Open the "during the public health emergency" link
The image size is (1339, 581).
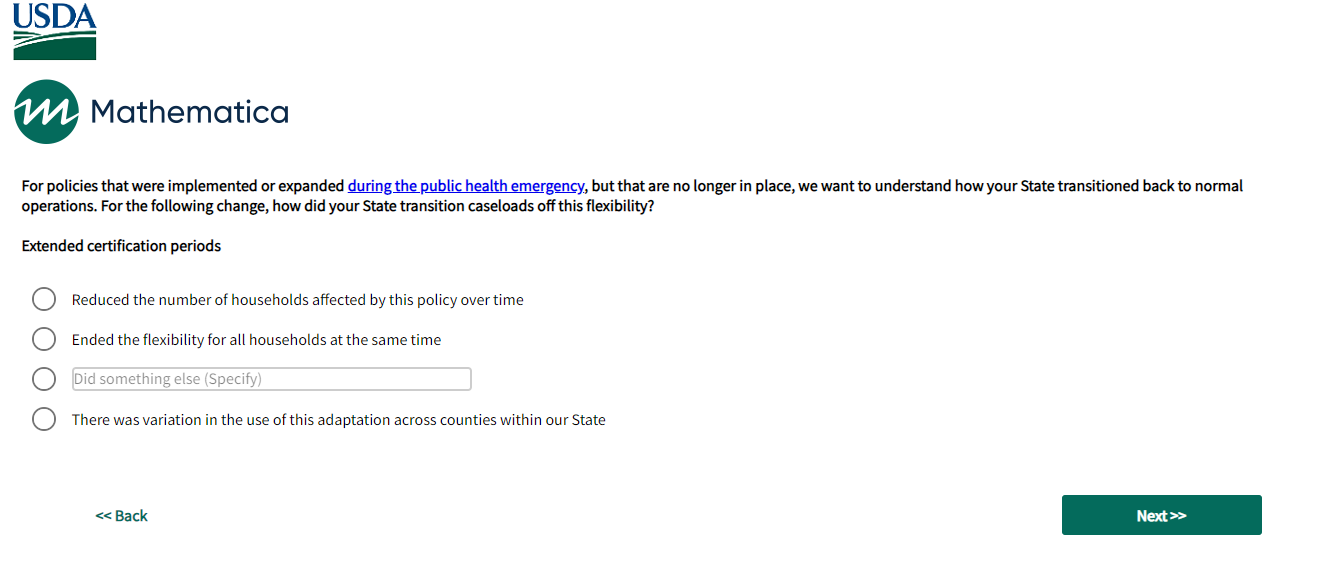coord(465,186)
